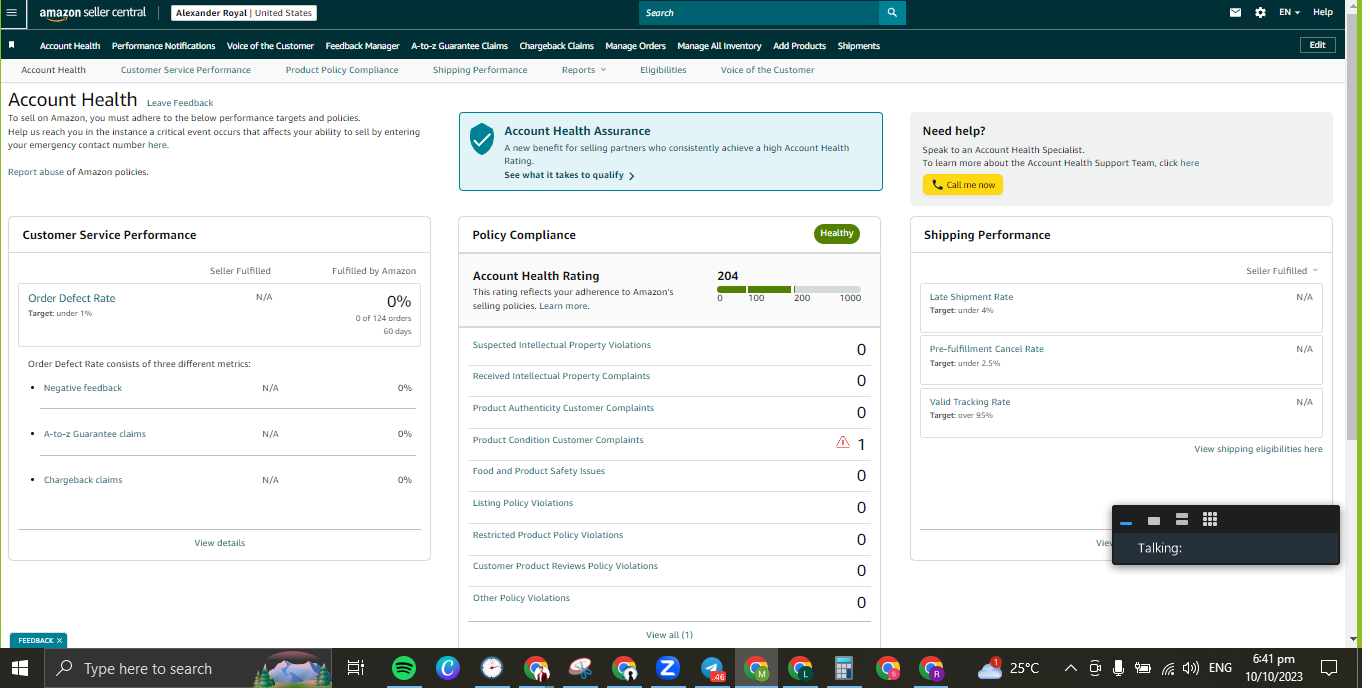
Task: Open the Windows notification center
Action: [x=1329, y=668]
